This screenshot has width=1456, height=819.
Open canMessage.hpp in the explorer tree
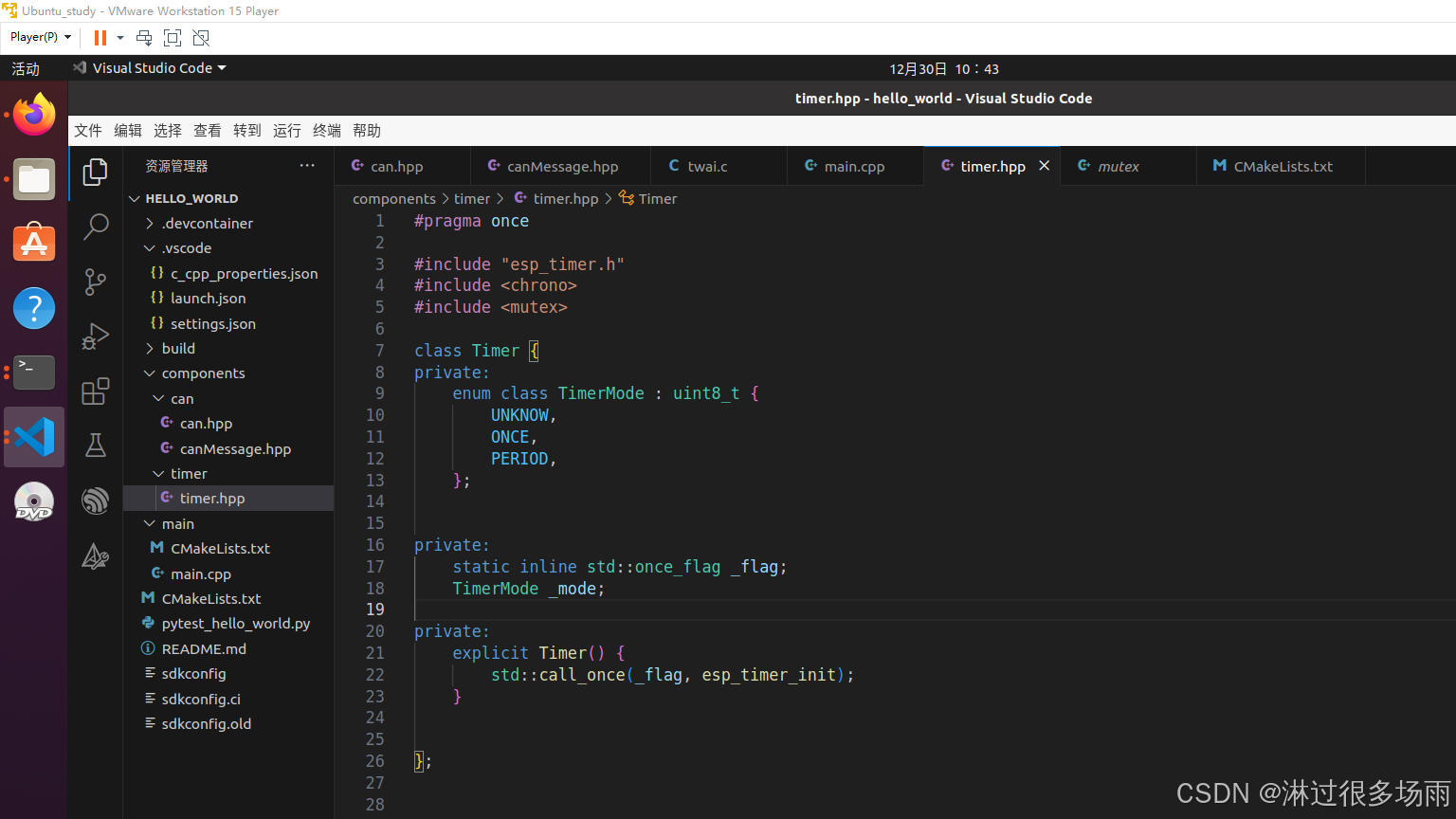228,449
